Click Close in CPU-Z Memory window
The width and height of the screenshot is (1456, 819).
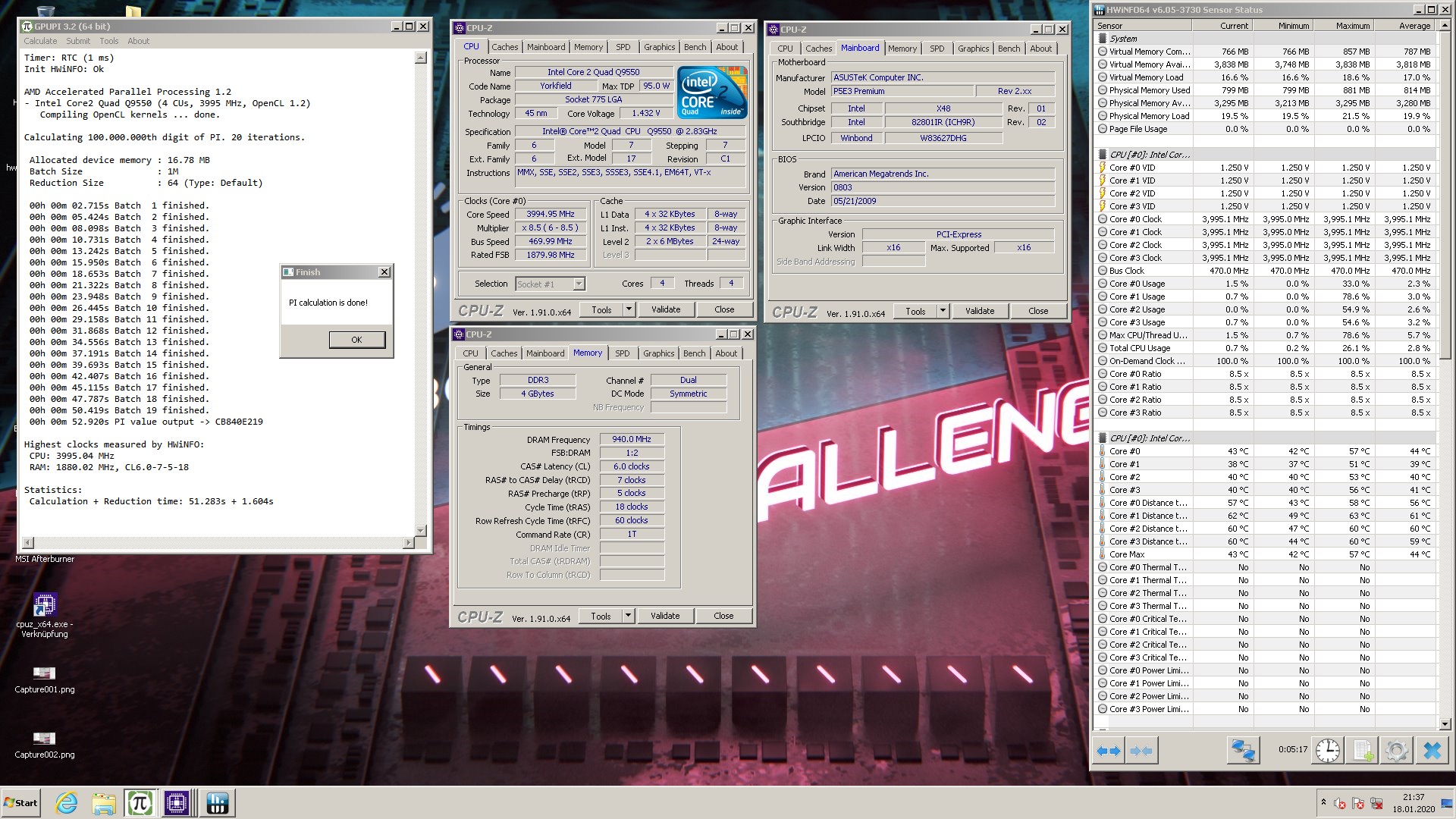point(723,616)
